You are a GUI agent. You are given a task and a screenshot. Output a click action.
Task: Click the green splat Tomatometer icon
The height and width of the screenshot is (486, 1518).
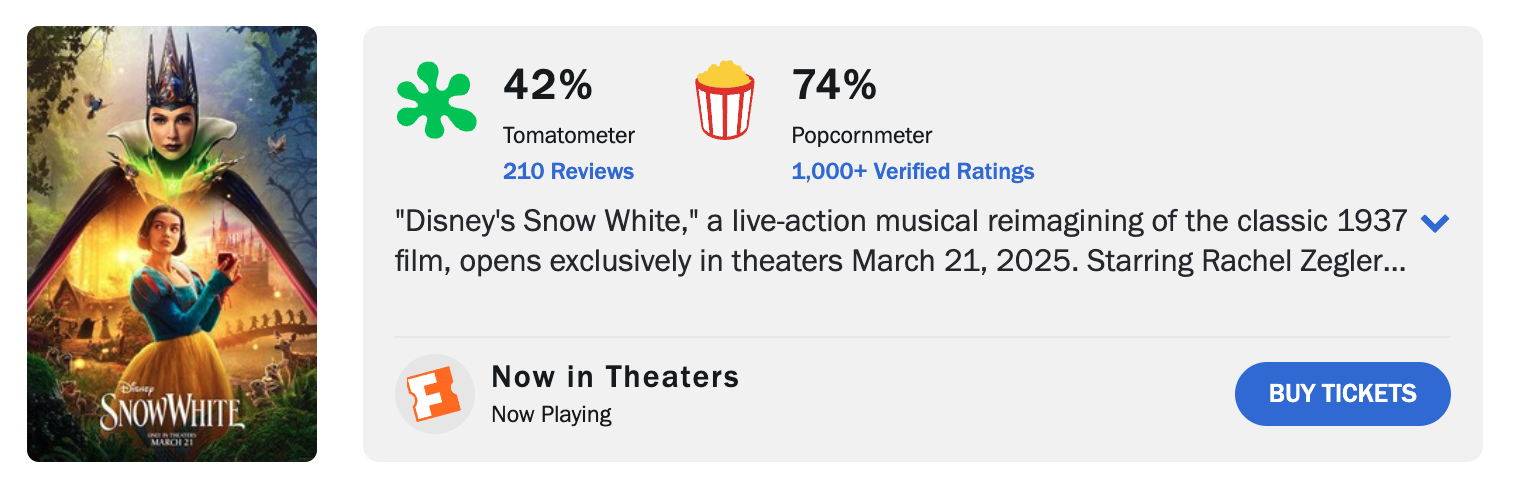point(438,99)
